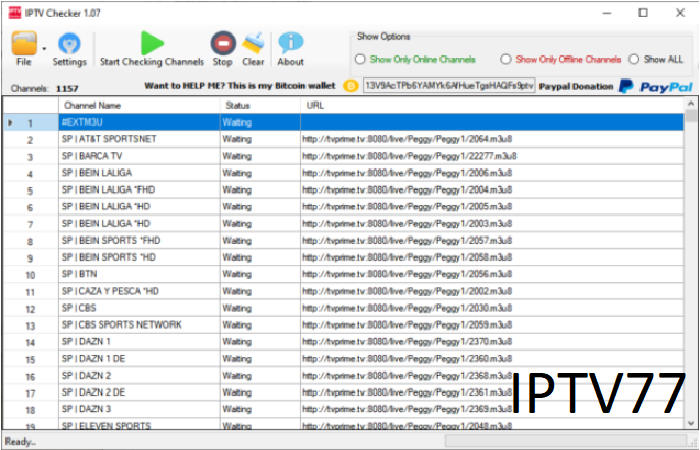700x450 pixels.
Task: Select SP | CAZA Y PESCA *HD channel
Action: coord(139,291)
